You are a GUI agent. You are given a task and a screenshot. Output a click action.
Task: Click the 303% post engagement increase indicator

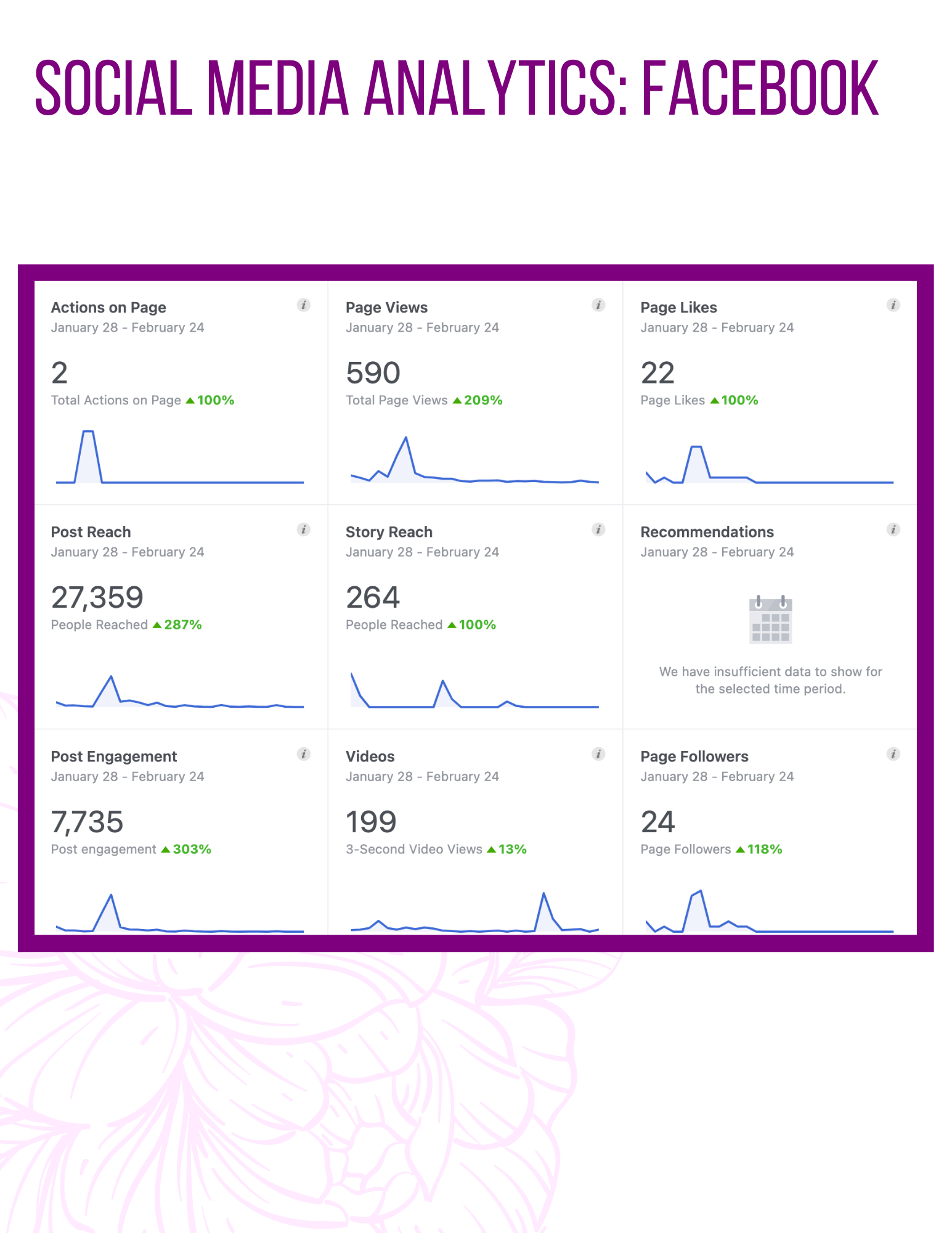[x=186, y=849]
